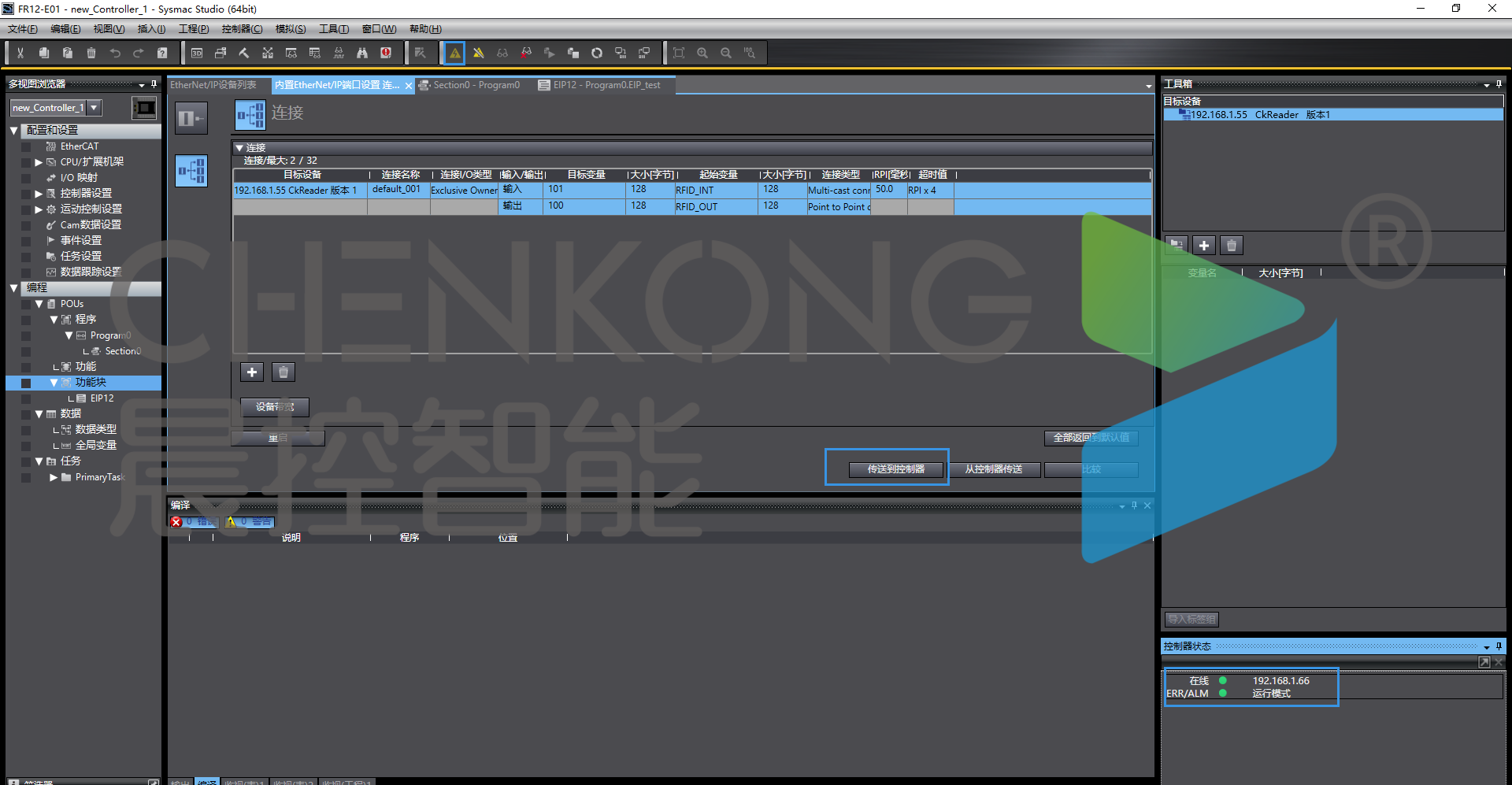Click the Undo arrow toolbar icon
The image size is (1512, 785).
click(115, 53)
